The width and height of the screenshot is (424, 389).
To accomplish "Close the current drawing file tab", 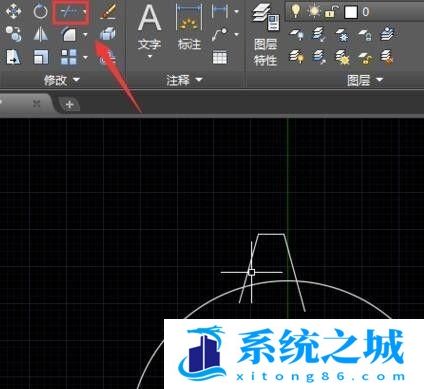I will click(x=36, y=104).
